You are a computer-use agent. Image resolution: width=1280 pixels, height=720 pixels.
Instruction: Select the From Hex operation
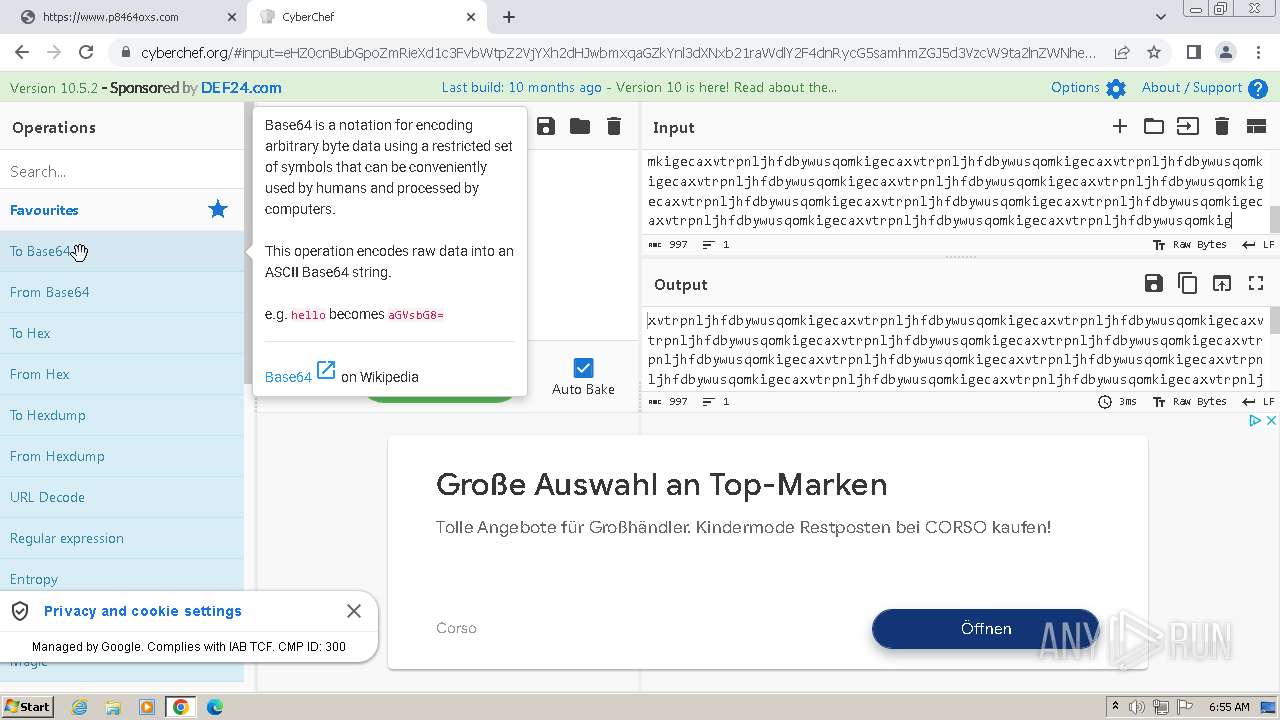tap(122, 374)
